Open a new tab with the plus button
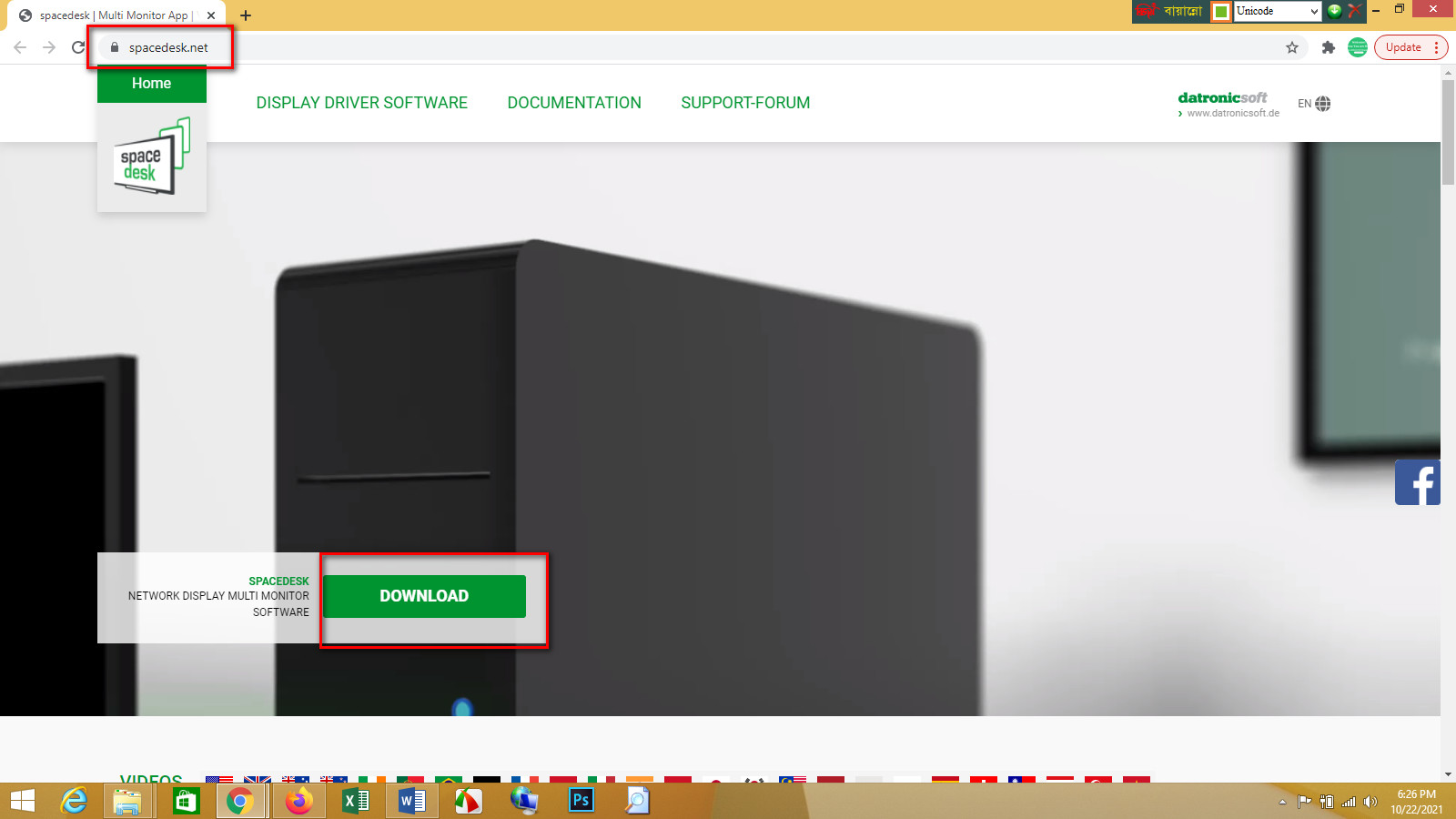The image size is (1456, 819). pos(246,15)
